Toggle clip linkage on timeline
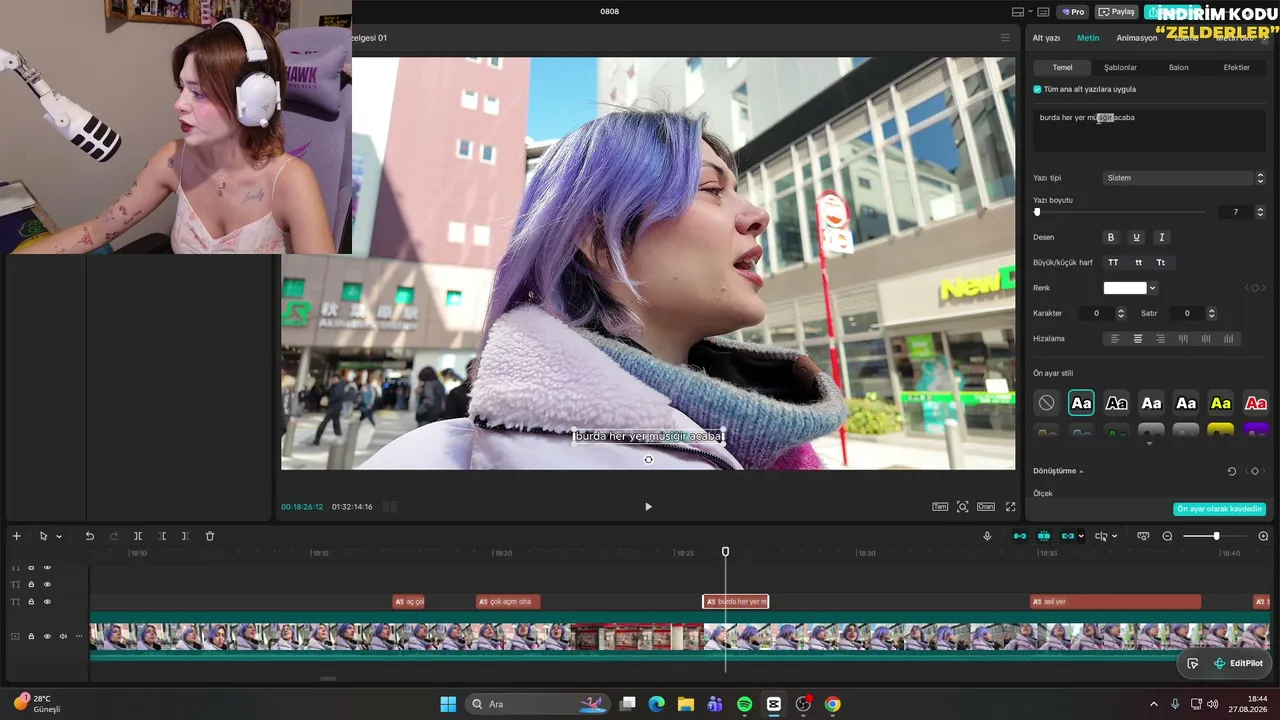The image size is (1280, 720). pos(1068,536)
